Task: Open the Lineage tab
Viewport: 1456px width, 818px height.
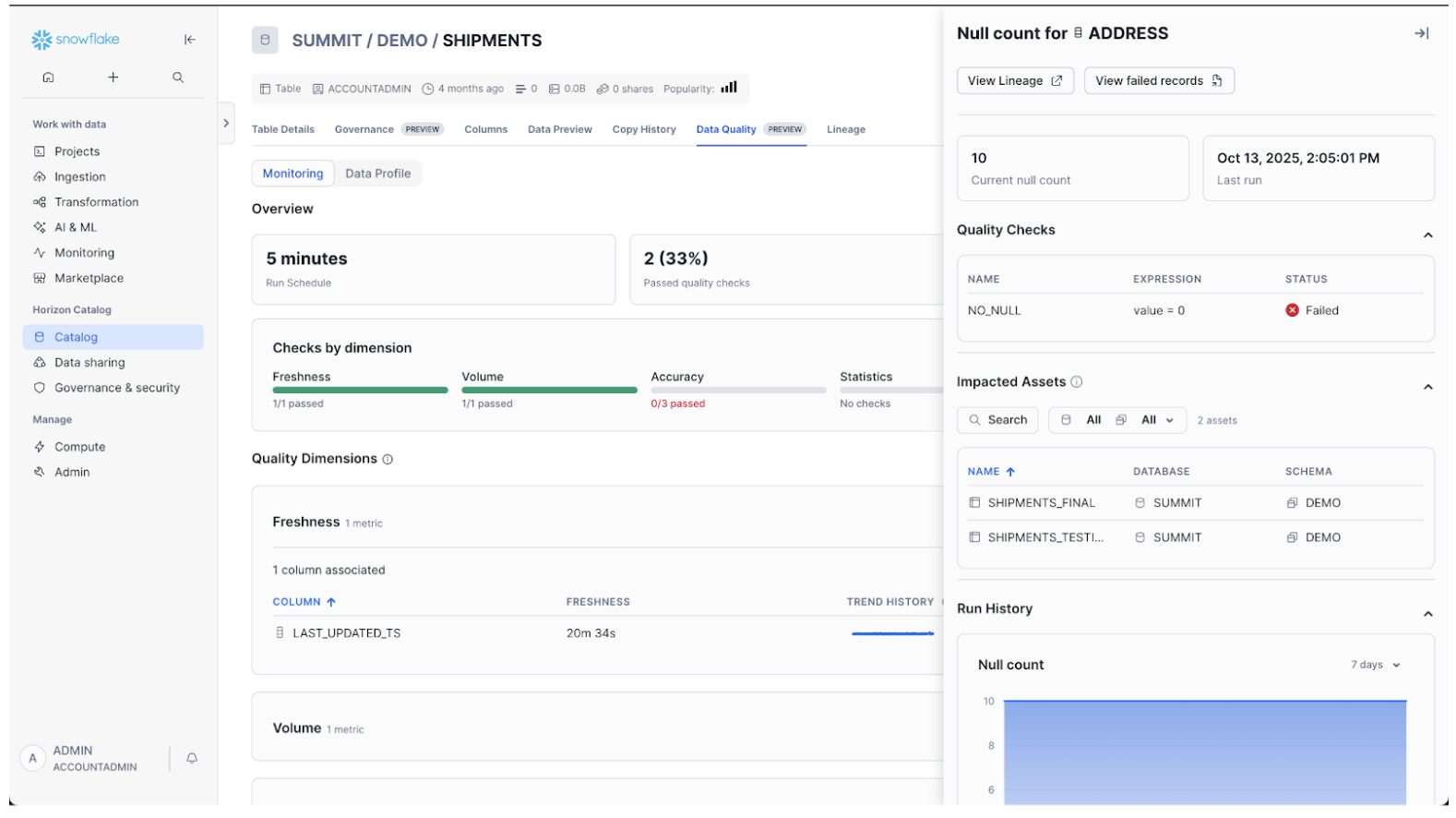Action: (845, 130)
